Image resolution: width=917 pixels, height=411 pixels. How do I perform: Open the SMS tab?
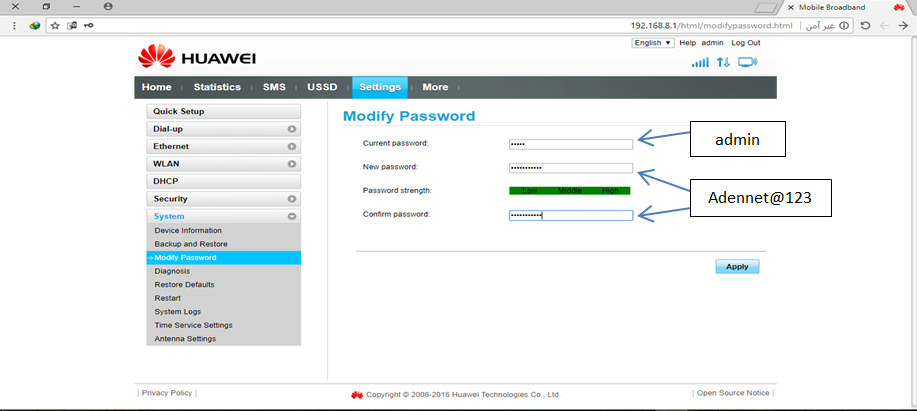pyautogui.click(x=274, y=87)
